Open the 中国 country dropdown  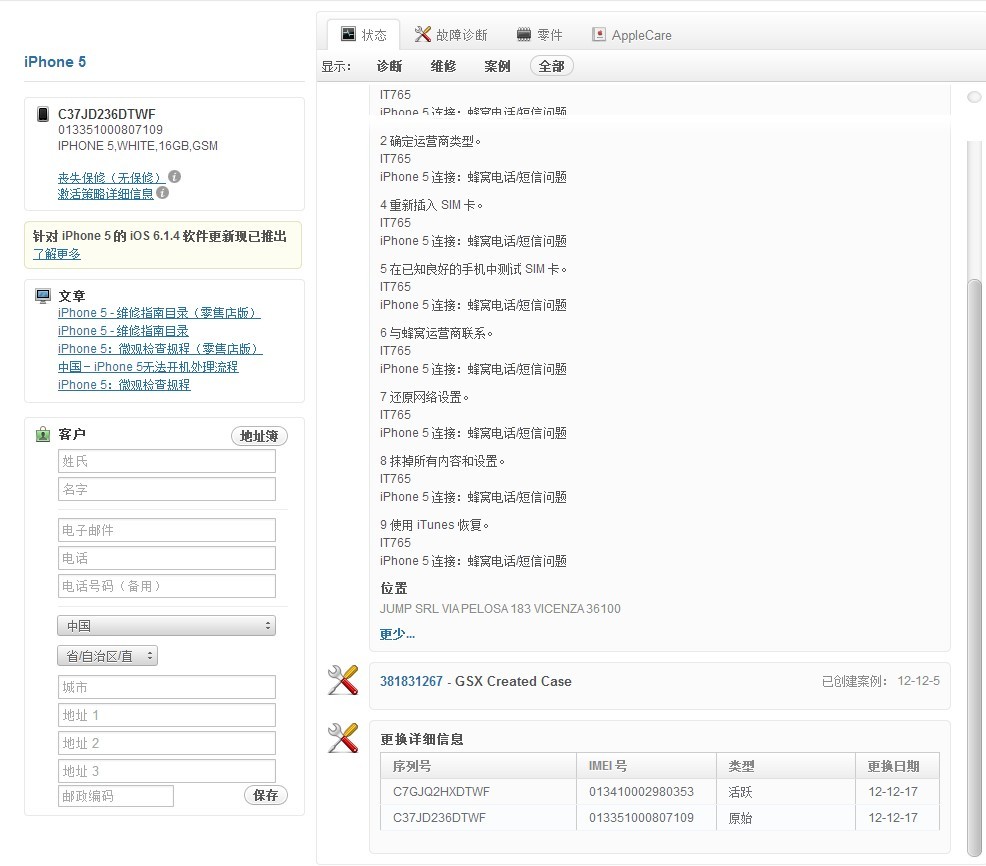pos(166,625)
